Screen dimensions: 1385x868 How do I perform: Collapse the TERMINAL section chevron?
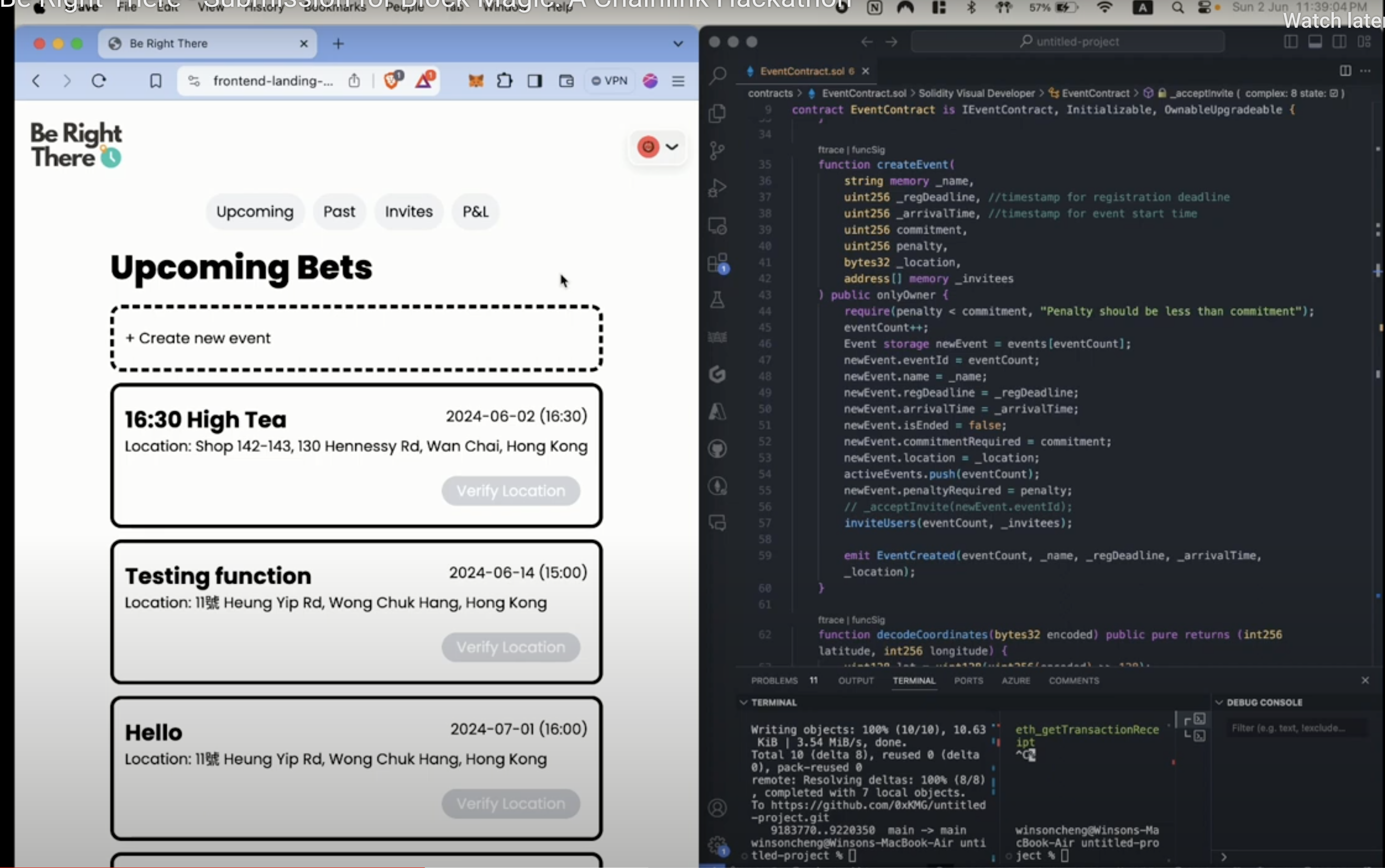[744, 703]
